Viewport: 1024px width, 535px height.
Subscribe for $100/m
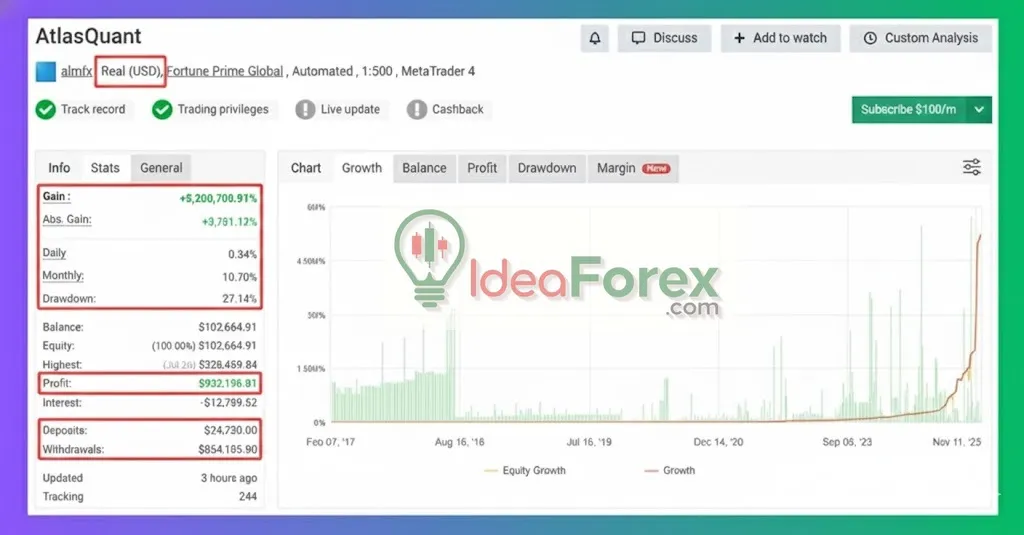tap(908, 110)
